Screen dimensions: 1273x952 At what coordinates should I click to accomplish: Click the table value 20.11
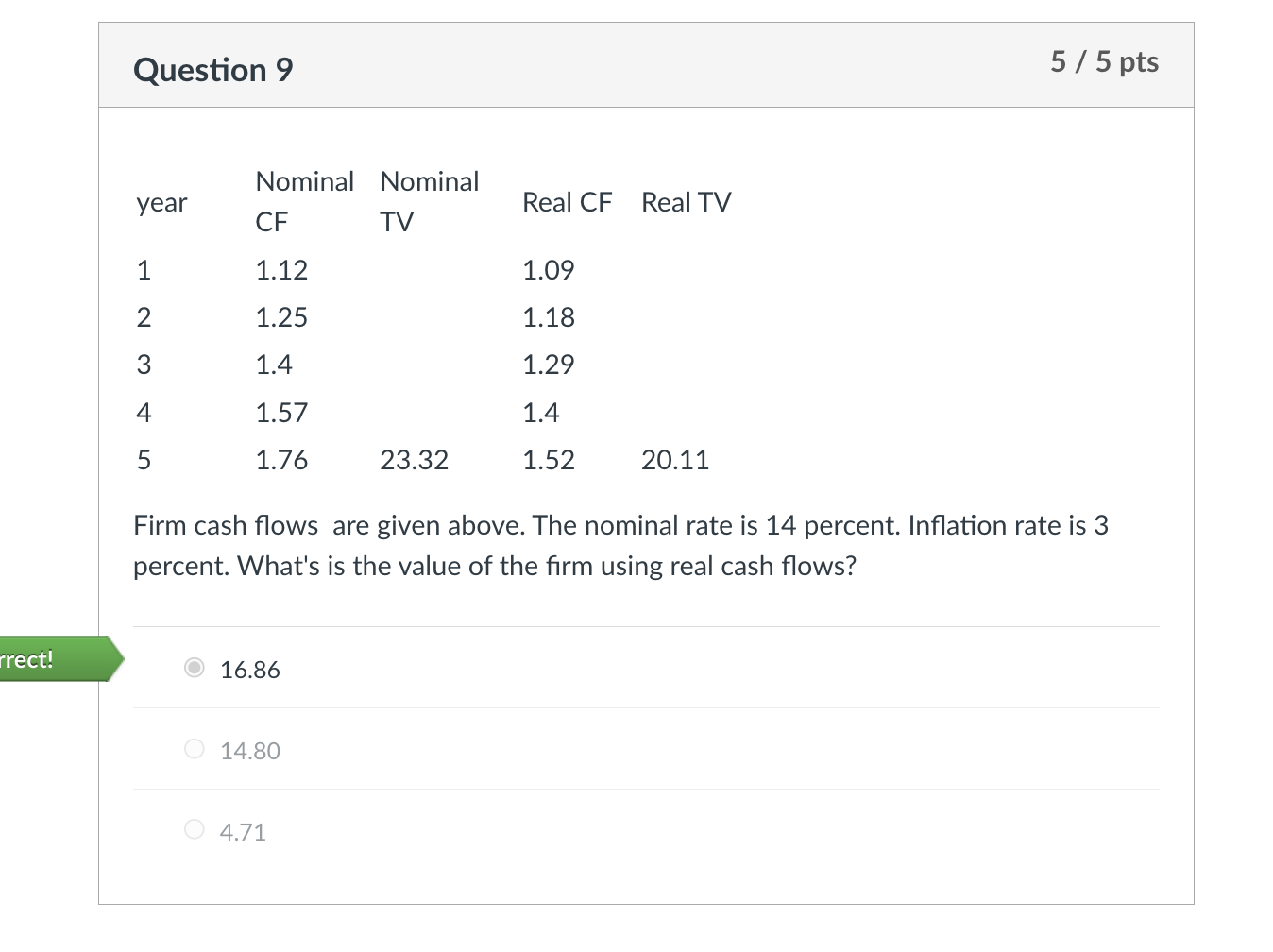[675, 460]
